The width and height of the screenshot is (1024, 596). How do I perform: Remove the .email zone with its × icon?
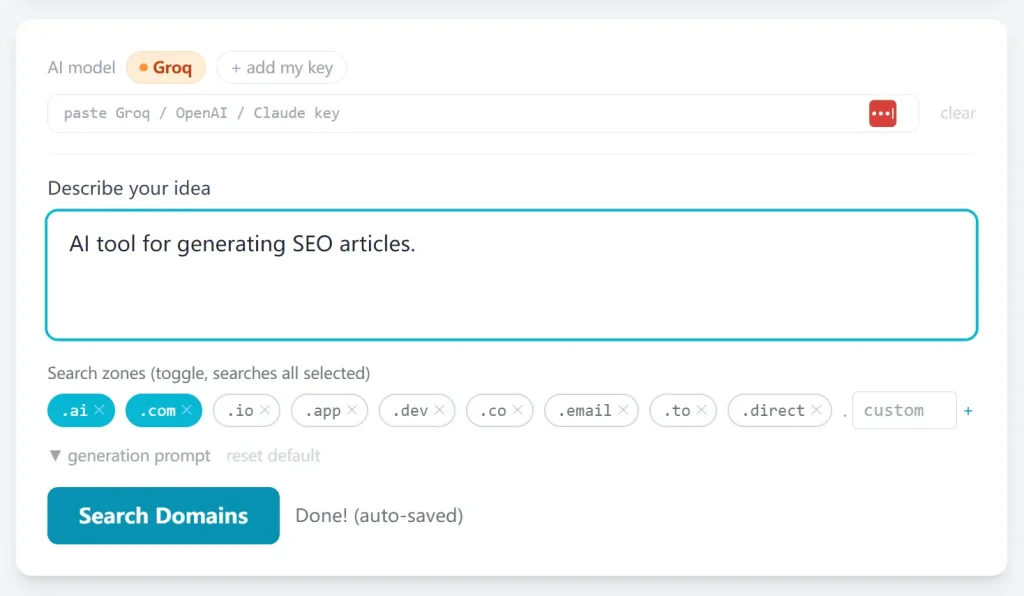[x=623, y=410]
